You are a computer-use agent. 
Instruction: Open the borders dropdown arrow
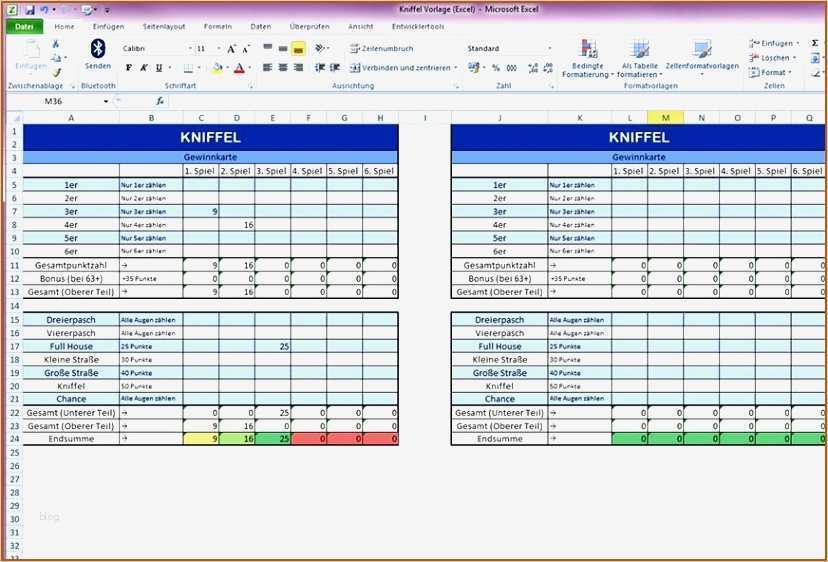tap(199, 68)
